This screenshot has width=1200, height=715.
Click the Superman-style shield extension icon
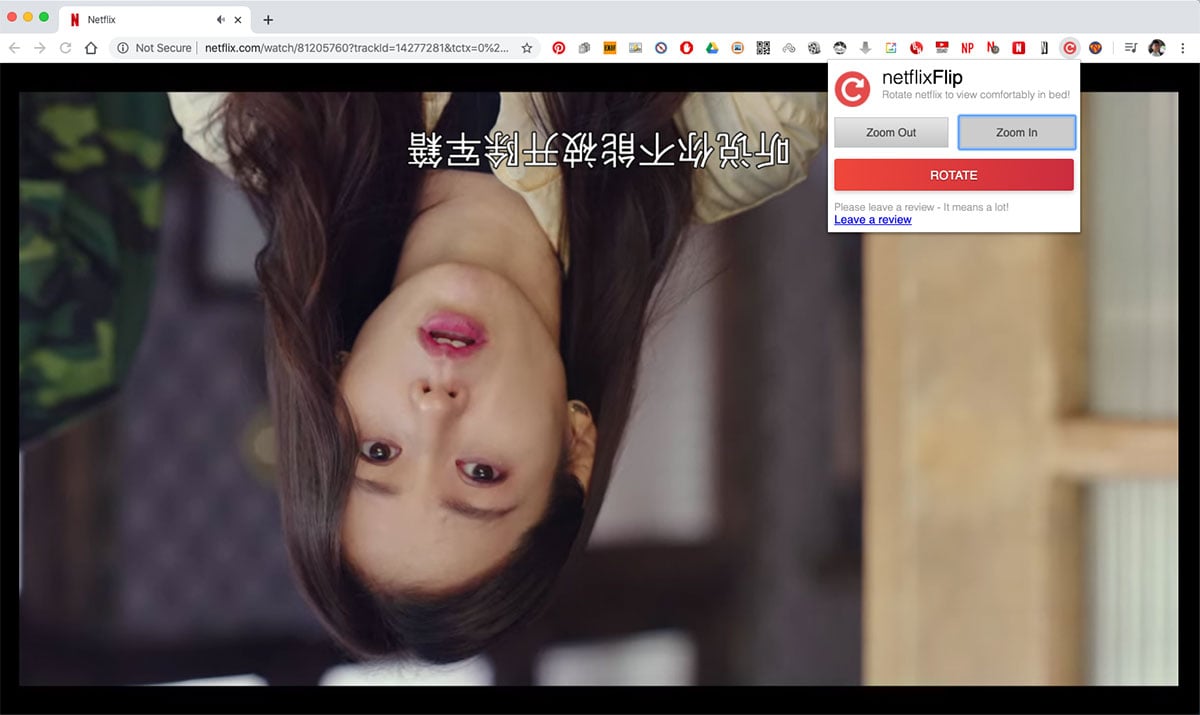coord(1096,47)
